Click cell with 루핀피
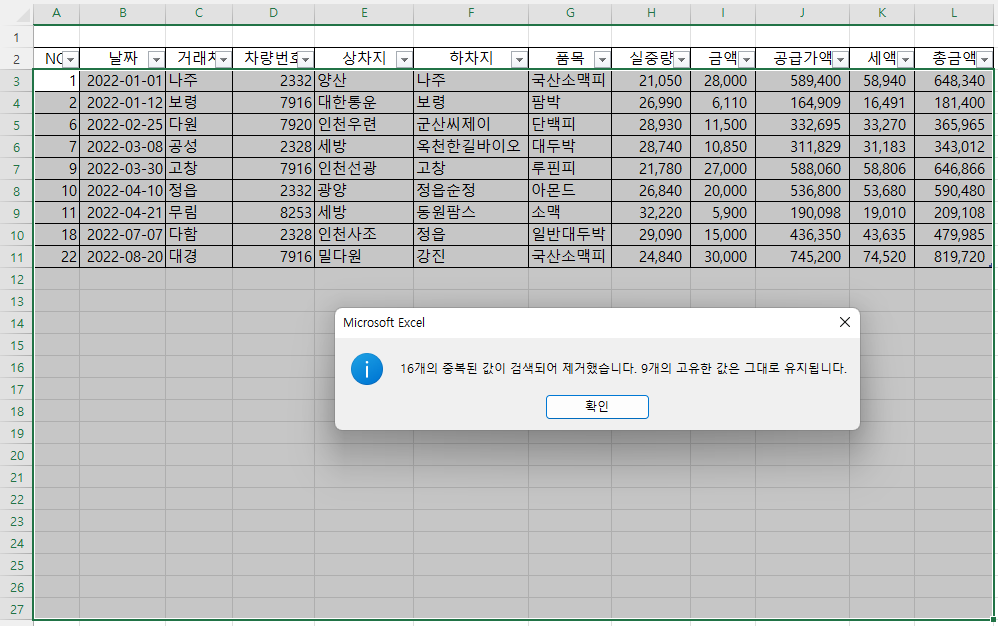Image resolution: width=998 pixels, height=626 pixels. tap(570, 169)
